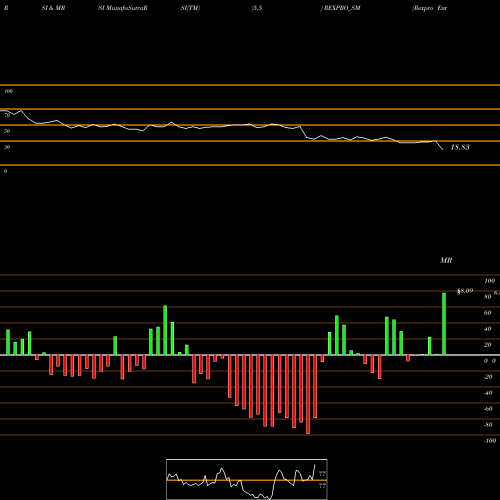This screenshot has width=500, height=500.
Task: Click the MR axis '40' label
Action: click(488, 329)
